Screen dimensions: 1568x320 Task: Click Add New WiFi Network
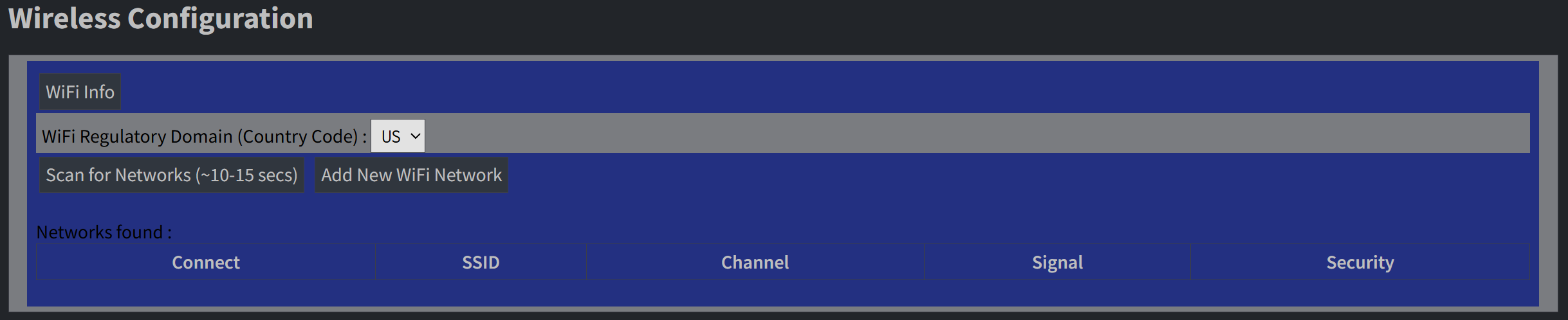411,175
